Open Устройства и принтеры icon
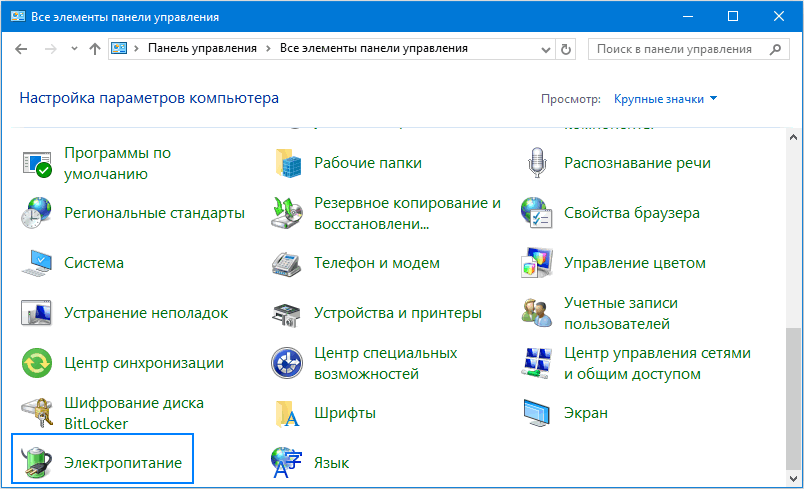The height and width of the screenshot is (489, 804). tap(287, 313)
